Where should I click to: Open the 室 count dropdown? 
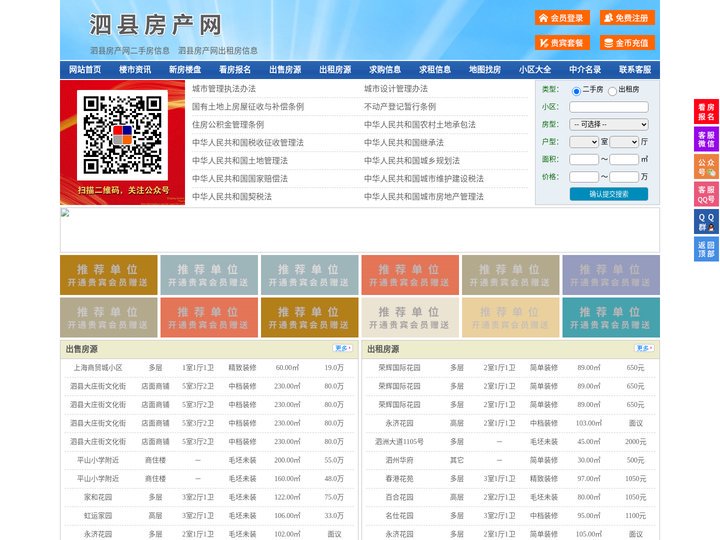click(584, 142)
